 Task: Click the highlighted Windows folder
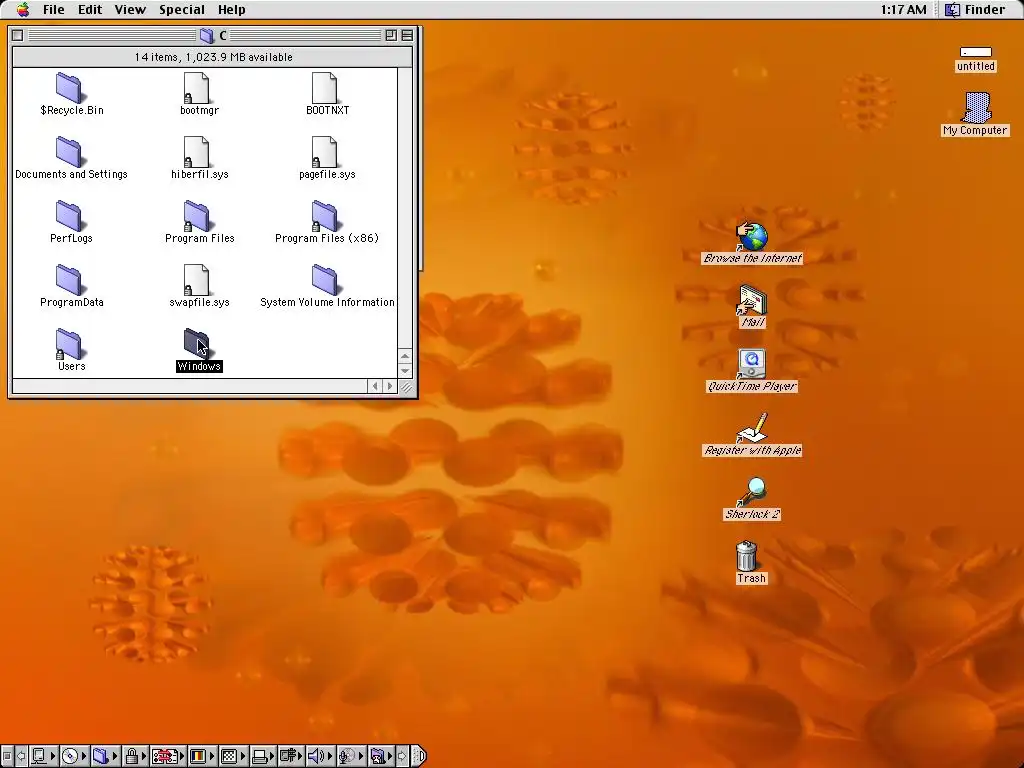[x=199, y=350]
